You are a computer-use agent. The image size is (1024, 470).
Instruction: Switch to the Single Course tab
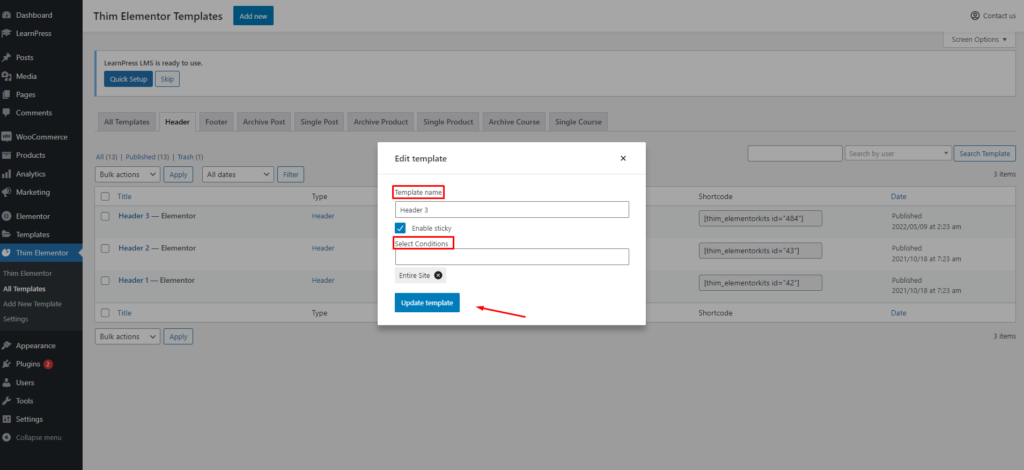[x=579, y=122]
